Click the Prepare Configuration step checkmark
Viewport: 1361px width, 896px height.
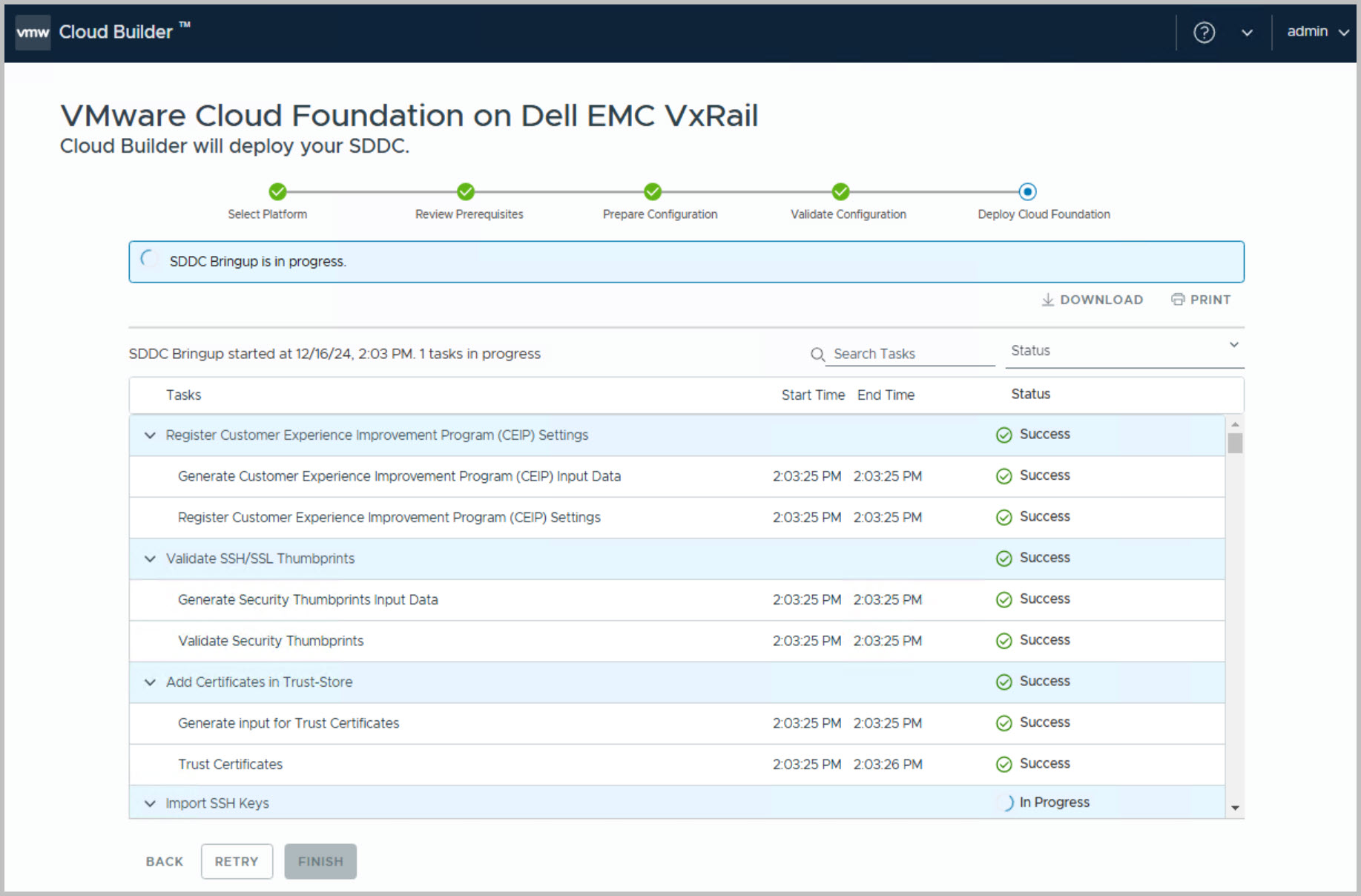click(x=653, y=192)
